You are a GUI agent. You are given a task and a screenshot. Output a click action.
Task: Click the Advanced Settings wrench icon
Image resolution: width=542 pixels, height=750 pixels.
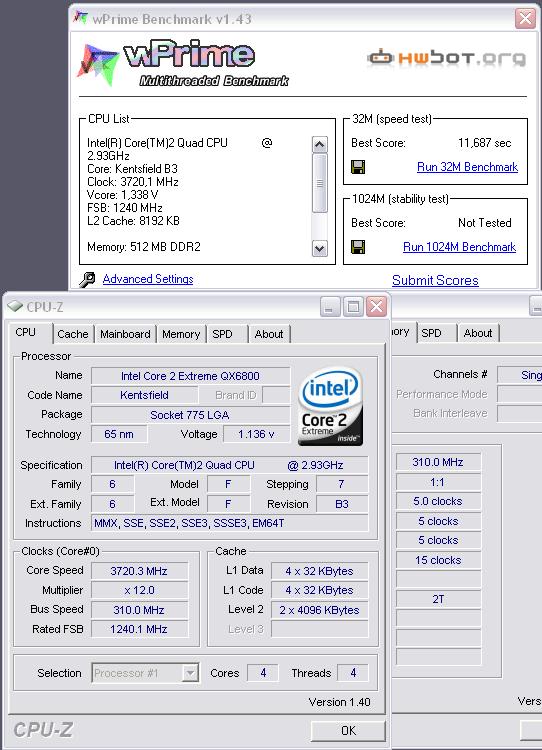pos(87,279)
